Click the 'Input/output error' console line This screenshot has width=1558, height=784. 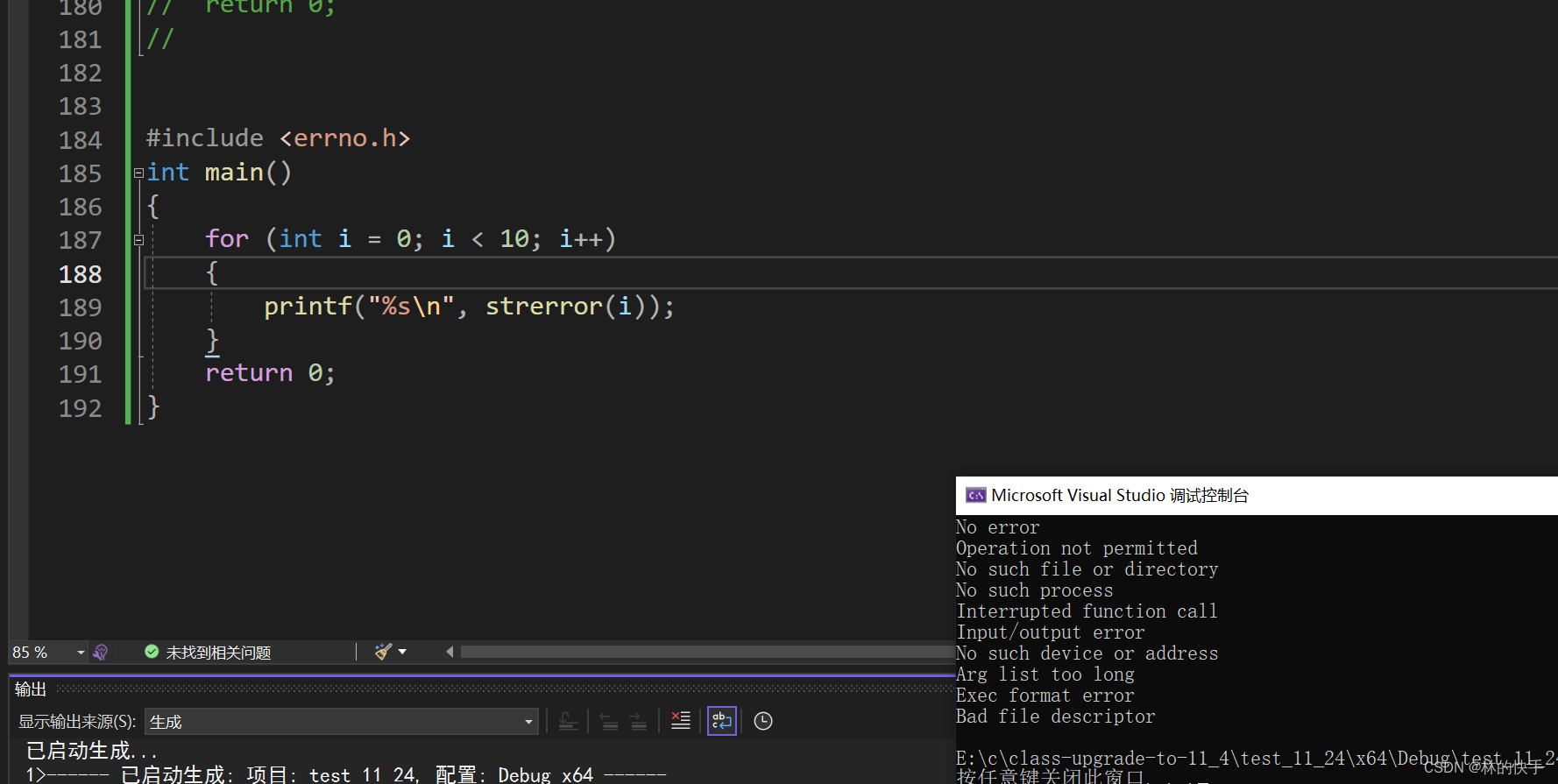1050,632
